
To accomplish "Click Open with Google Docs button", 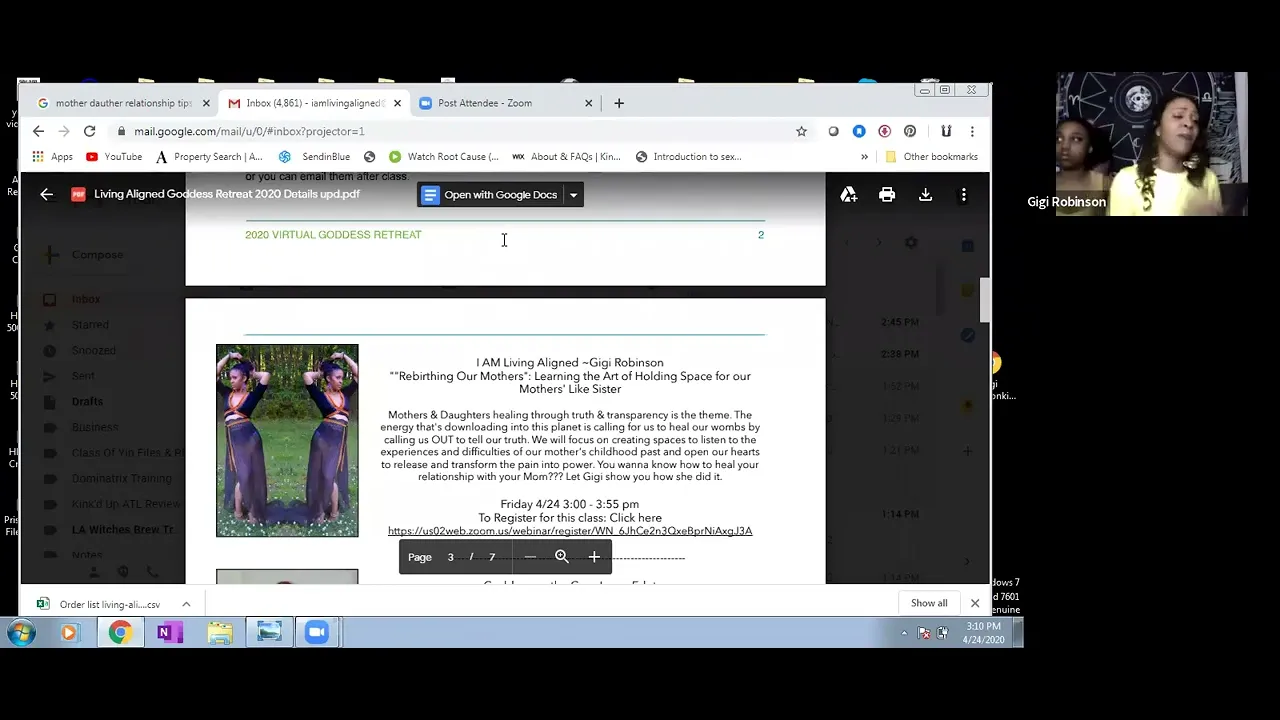I will (x=490, y=194).
